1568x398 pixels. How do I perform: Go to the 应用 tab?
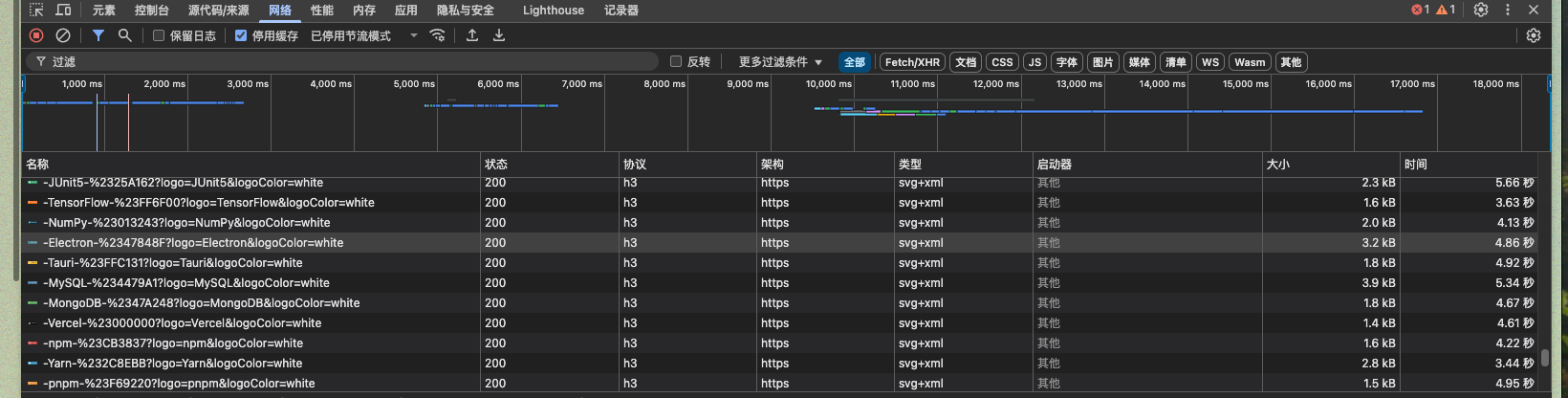[x=406, y=10]
